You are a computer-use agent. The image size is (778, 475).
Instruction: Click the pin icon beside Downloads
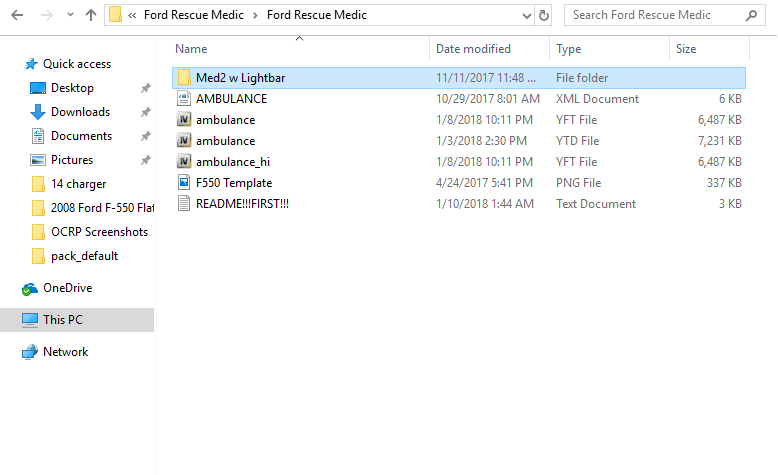[x=145, y=112]
